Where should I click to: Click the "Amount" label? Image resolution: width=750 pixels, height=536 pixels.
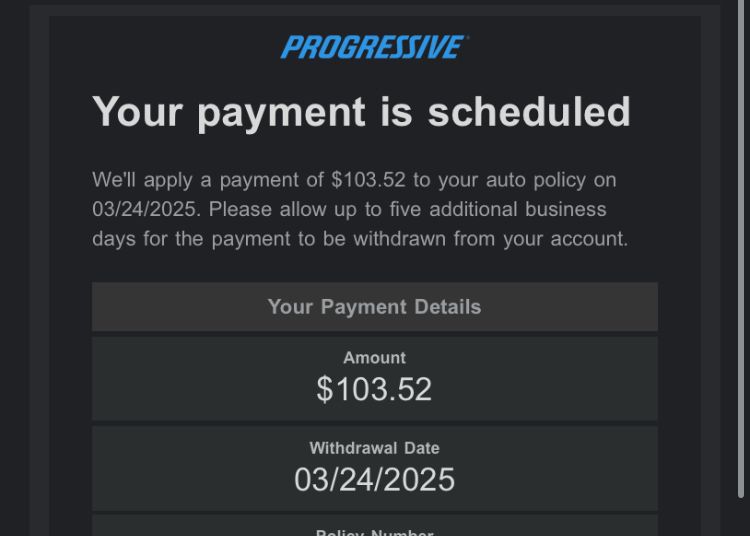375,358
